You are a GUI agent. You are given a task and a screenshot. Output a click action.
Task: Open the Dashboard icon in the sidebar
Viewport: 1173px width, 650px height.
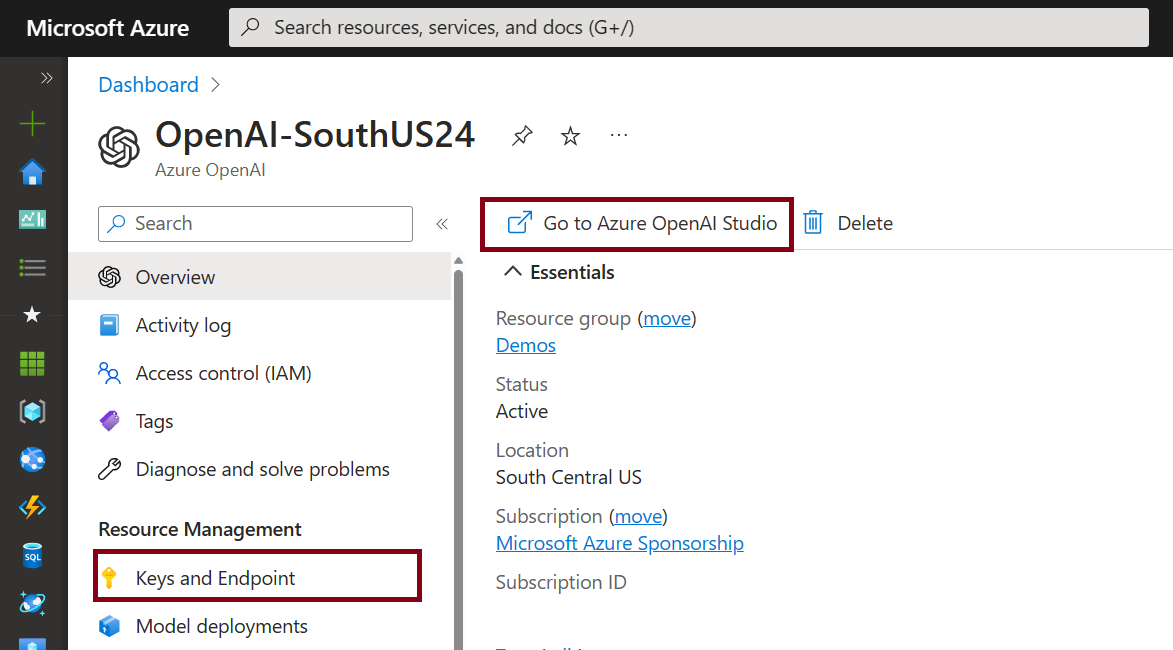(33, 219)
